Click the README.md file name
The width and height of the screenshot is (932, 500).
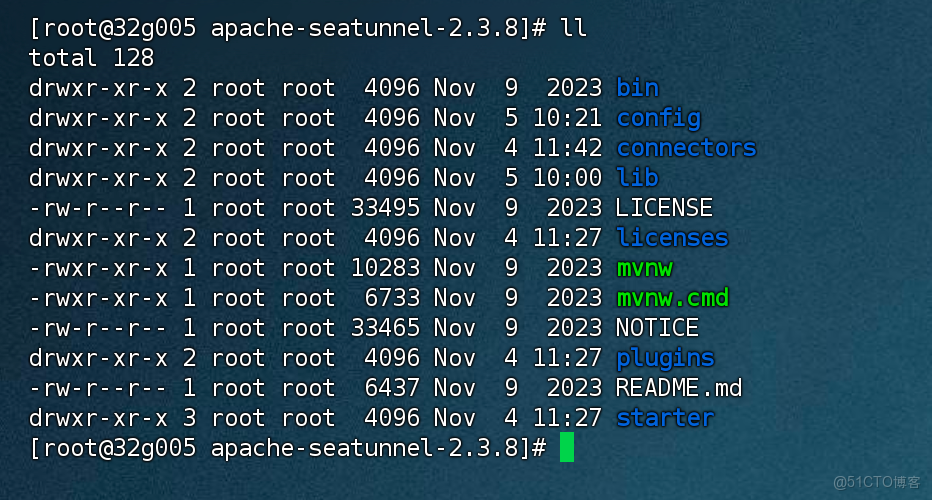(679, 388)
